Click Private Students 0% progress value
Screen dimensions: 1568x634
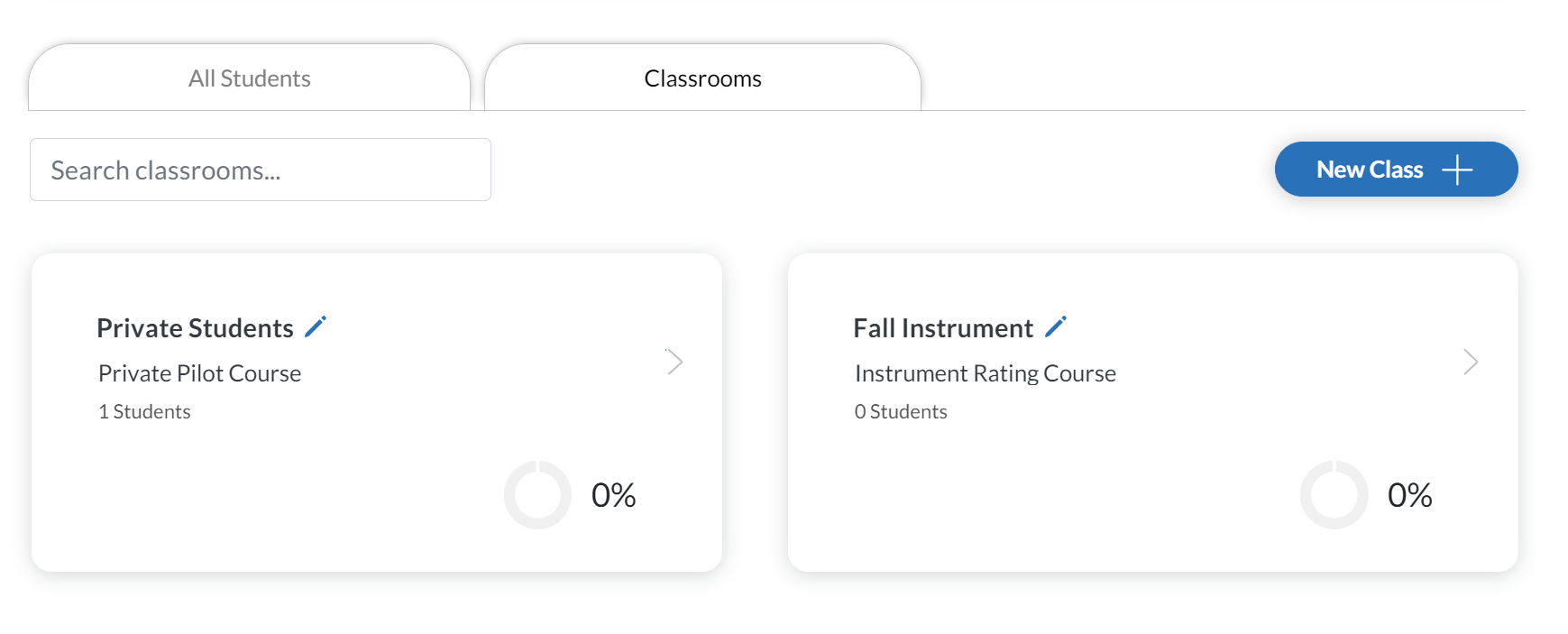tap(613, 495)
